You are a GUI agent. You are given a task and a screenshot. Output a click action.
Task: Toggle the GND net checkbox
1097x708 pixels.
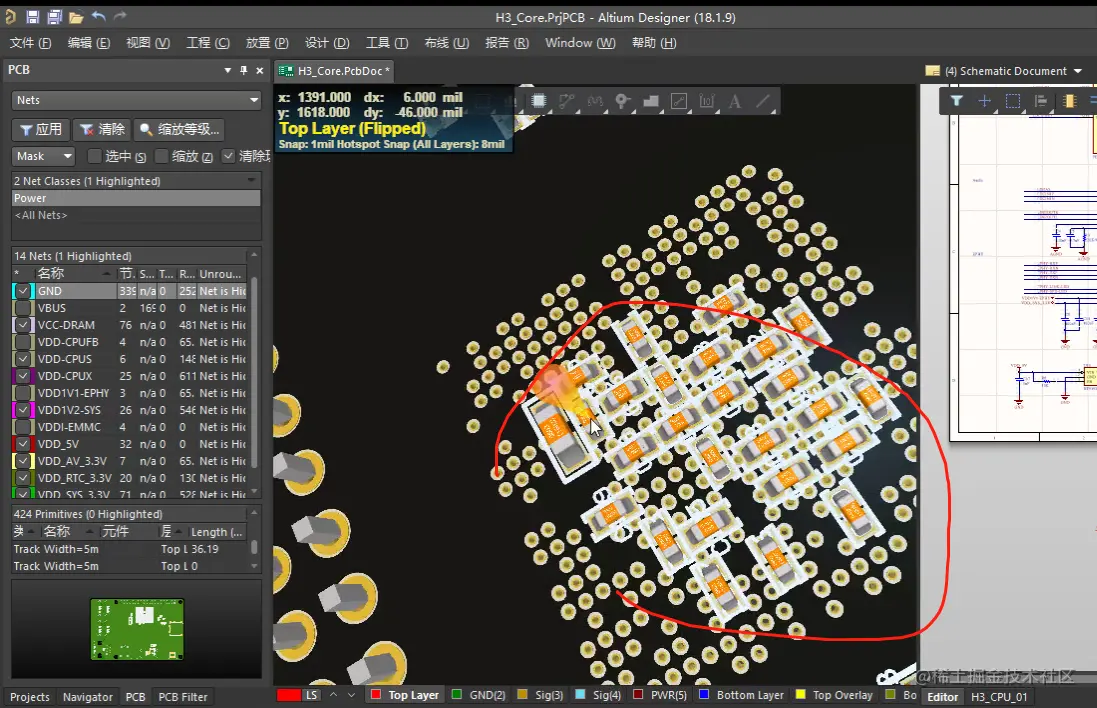pyautogui.click(x=23, y=291)
